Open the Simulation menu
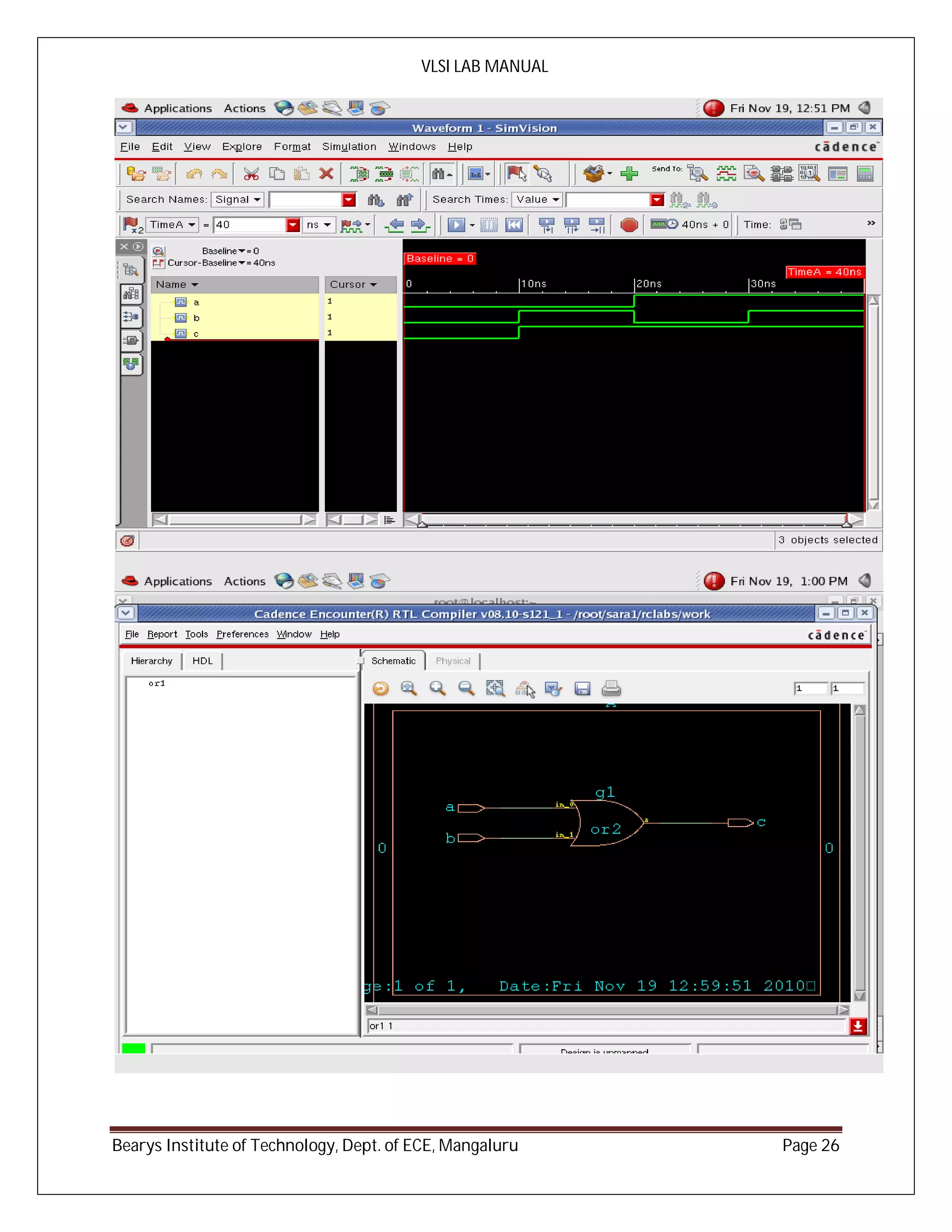 click(x=349, y=146)
